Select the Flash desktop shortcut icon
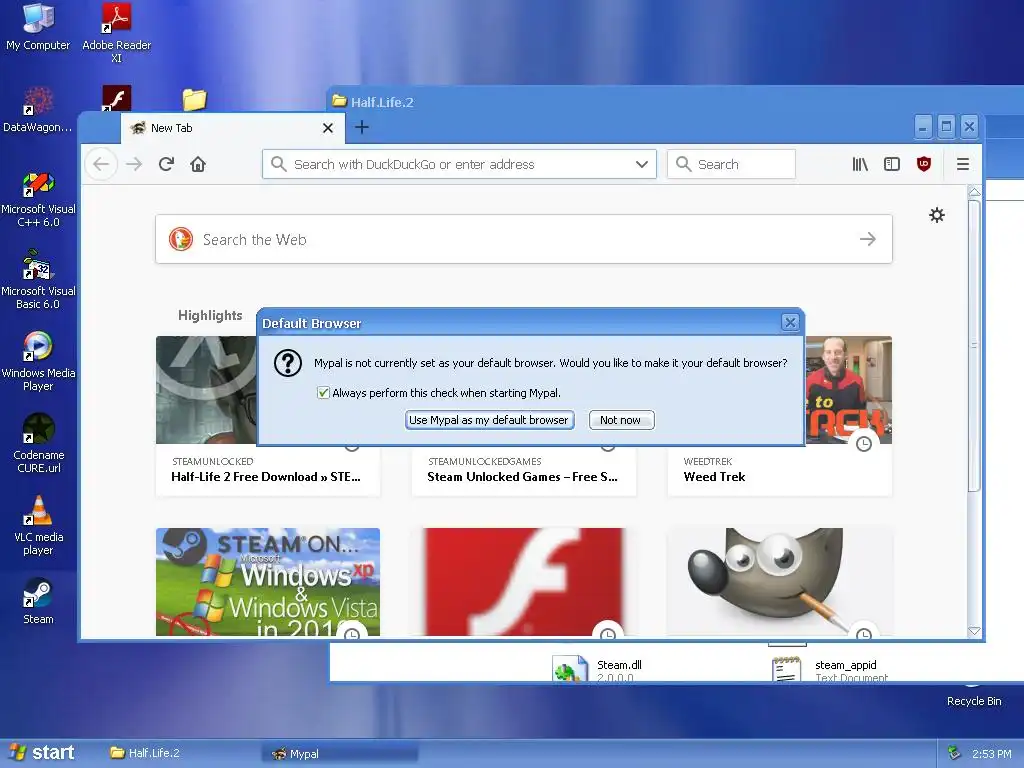The height and width of the screenshot is (768, 1024). [116, 98]
